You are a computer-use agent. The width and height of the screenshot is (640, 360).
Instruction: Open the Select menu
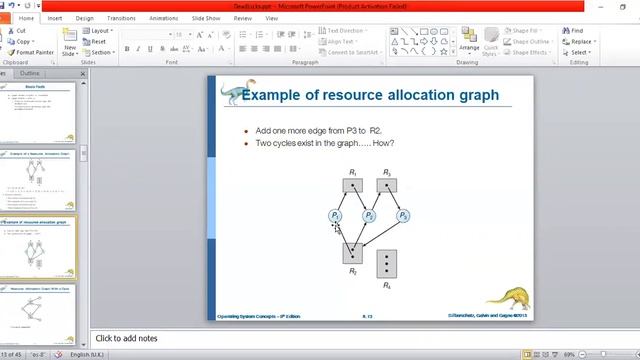tap(577, 52)
